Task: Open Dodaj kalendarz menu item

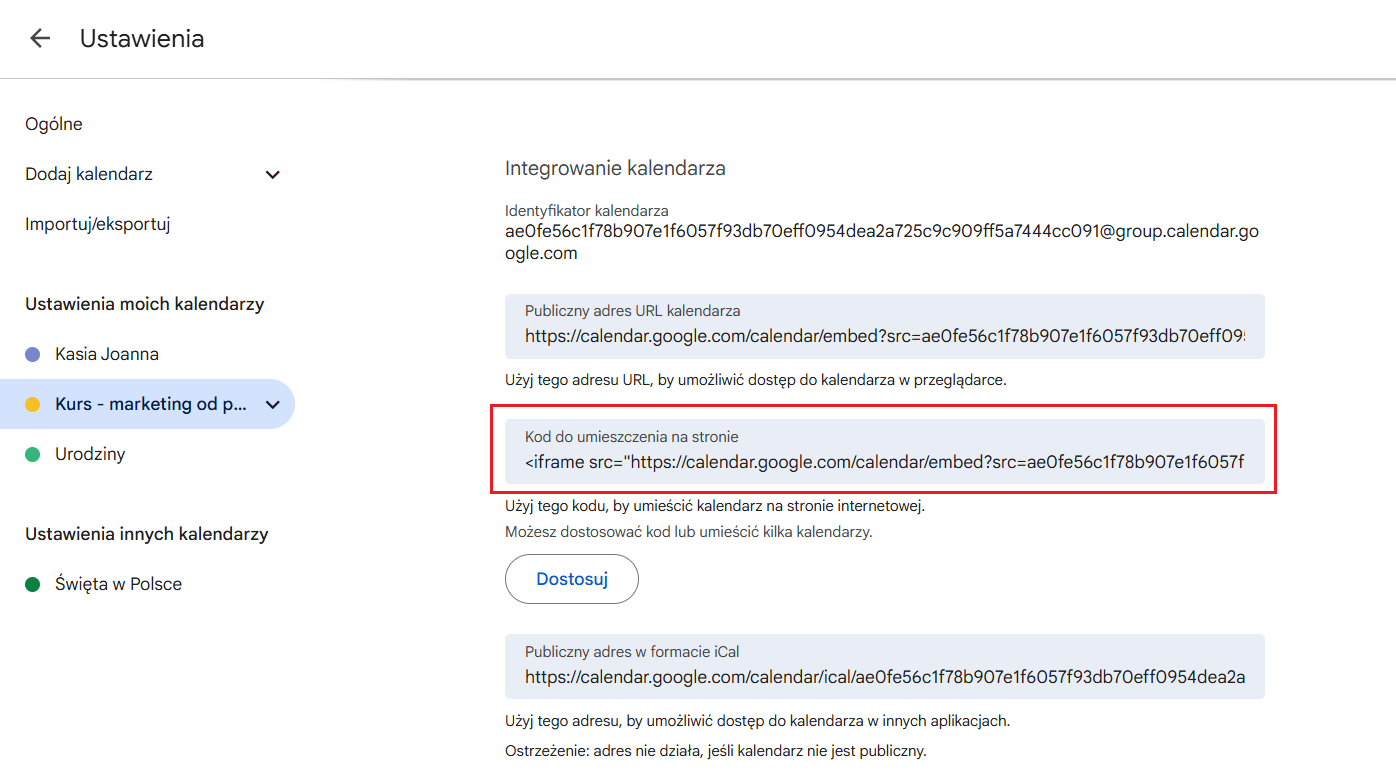Action: click(x=89, y=174)
